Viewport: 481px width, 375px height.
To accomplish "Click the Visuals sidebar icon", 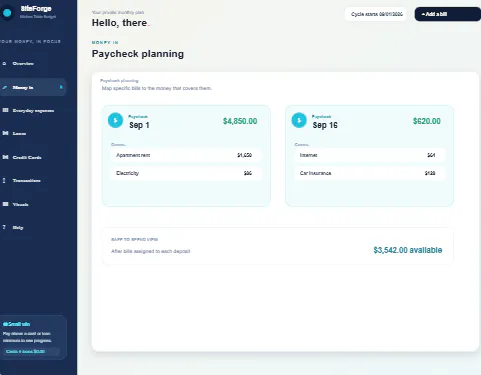I will click(x=5, y=204).
